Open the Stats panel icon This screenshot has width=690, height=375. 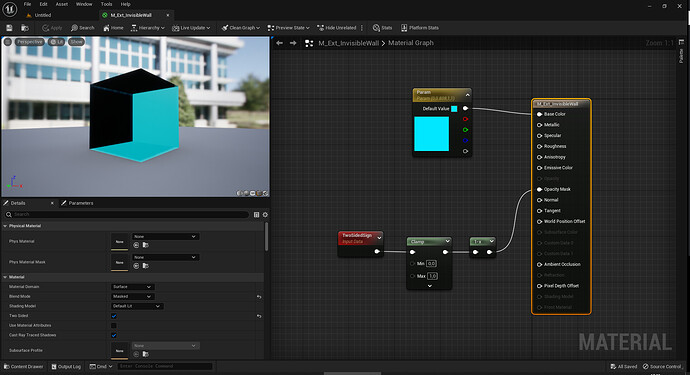click(382, 28)
